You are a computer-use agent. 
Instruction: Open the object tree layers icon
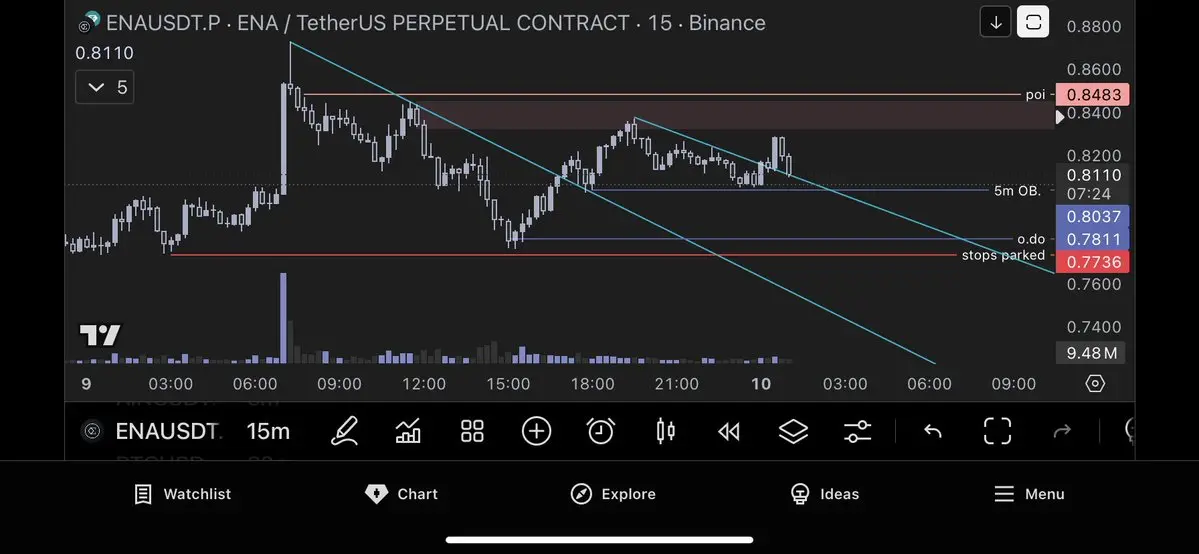pyautogui.click(x=793, y=431)
